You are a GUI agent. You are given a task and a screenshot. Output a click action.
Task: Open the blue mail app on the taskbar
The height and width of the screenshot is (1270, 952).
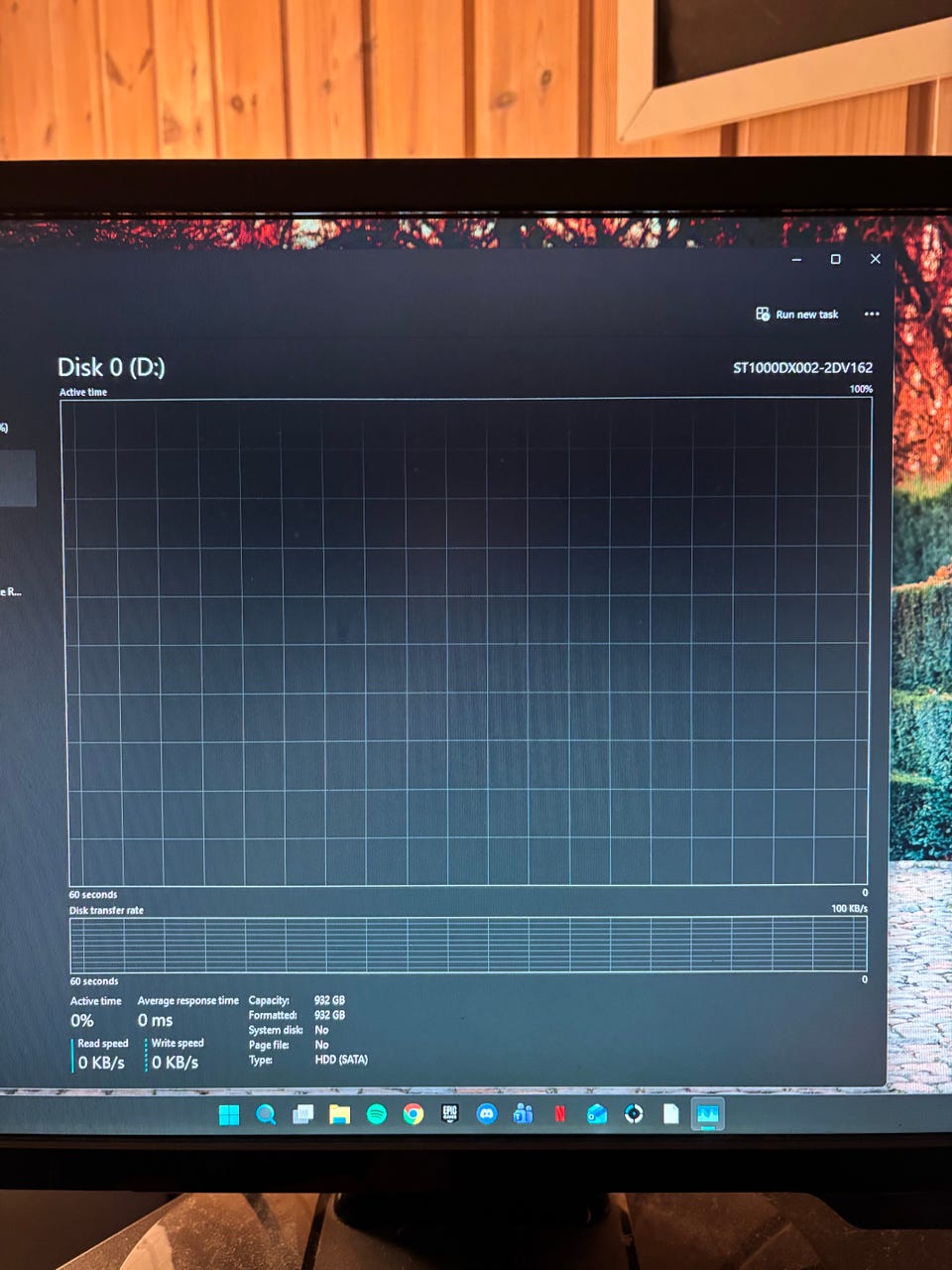click(597, 1114)
